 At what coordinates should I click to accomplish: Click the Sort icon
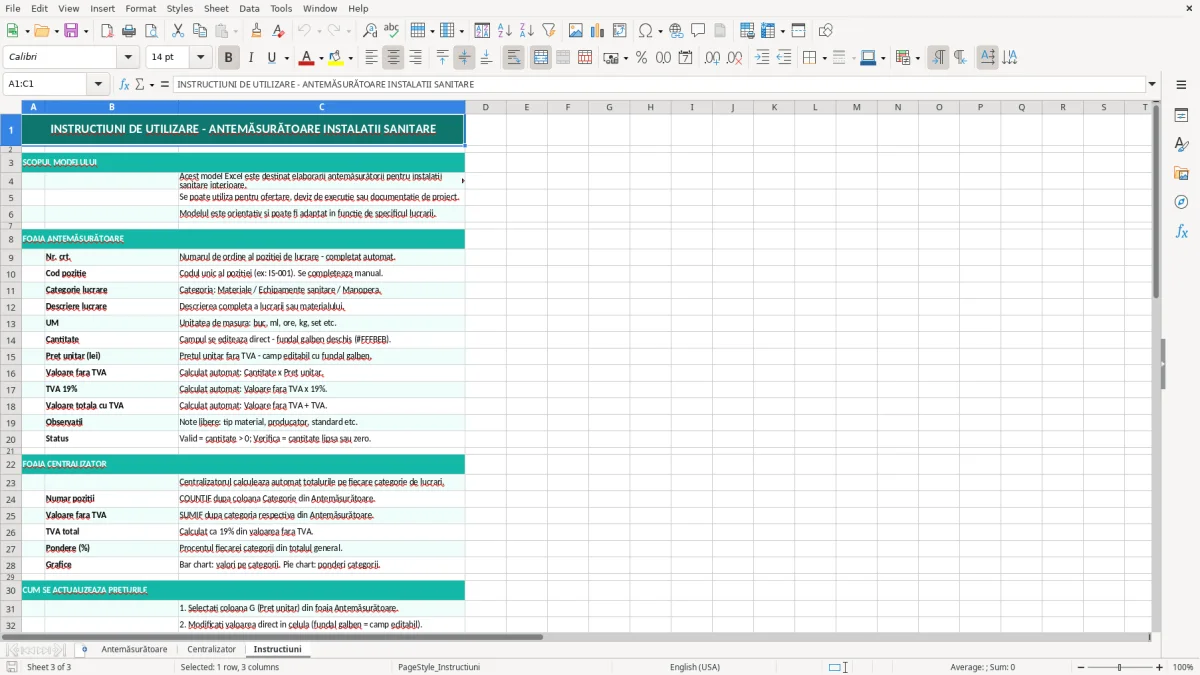tap(483, 31)
